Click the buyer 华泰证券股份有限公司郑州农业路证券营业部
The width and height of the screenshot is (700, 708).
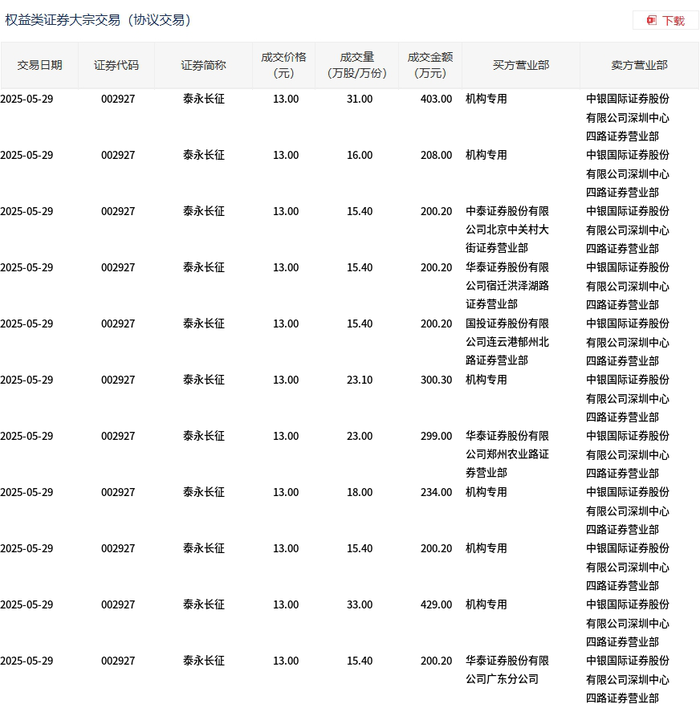(507, 455)
